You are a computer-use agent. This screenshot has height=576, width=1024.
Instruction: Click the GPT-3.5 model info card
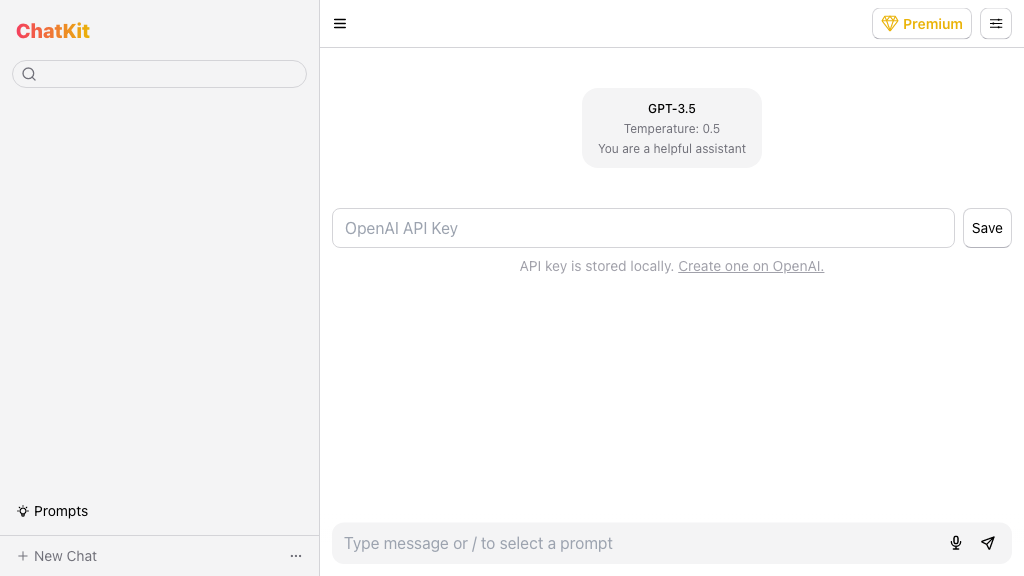click(x=671, y=109)
